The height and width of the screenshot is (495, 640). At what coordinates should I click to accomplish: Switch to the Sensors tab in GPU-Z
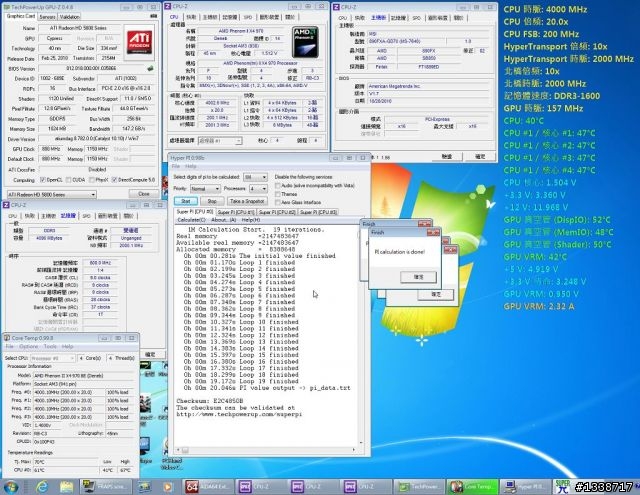click(47, 17)
